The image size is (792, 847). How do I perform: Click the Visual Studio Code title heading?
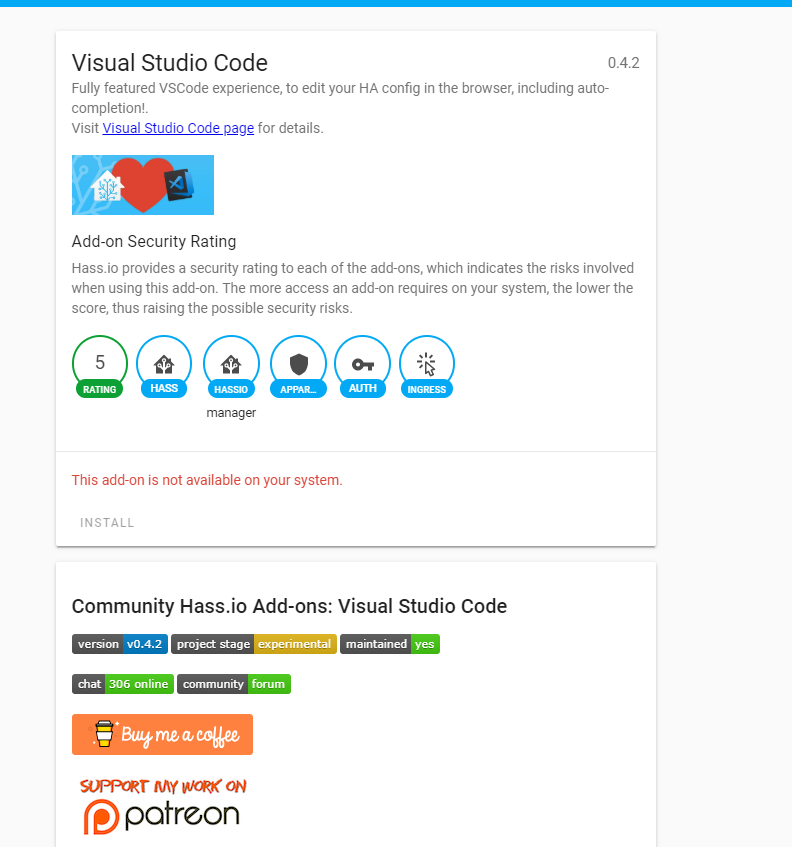point(169,62)
